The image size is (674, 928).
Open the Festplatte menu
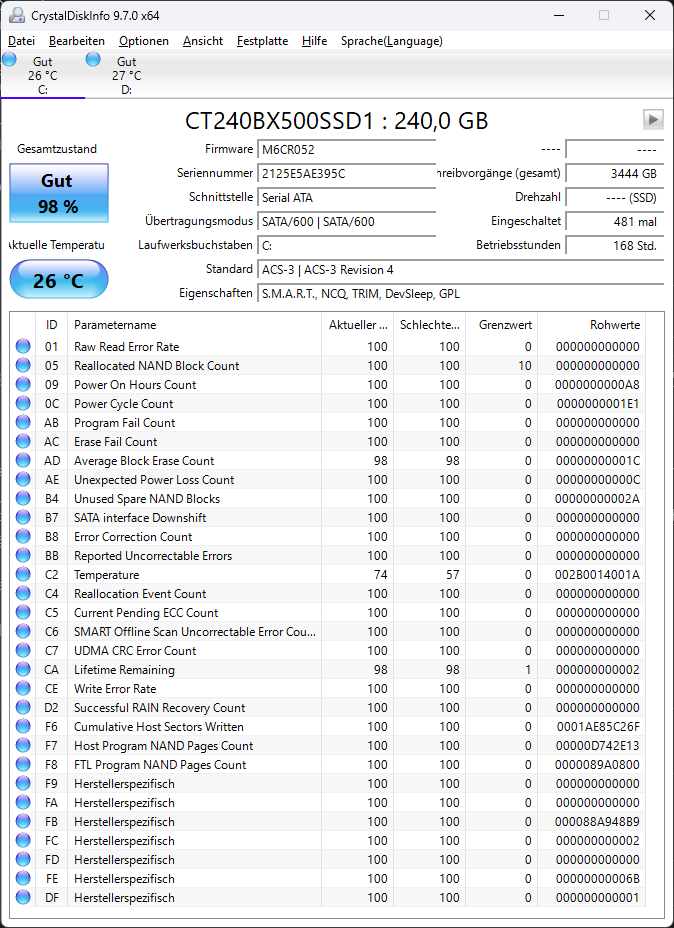(x=262, y=41)
